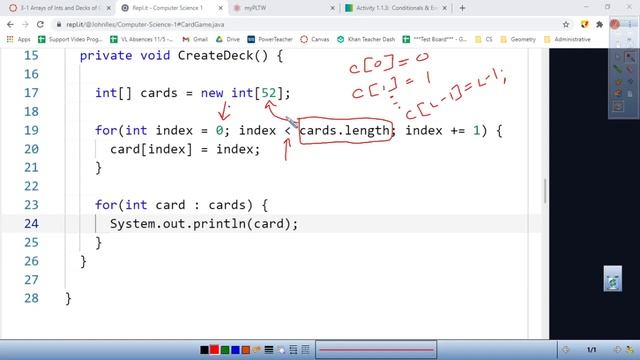Open the PowerTeacher bookmark
This screenshot has width=640, height=360.
270,39
